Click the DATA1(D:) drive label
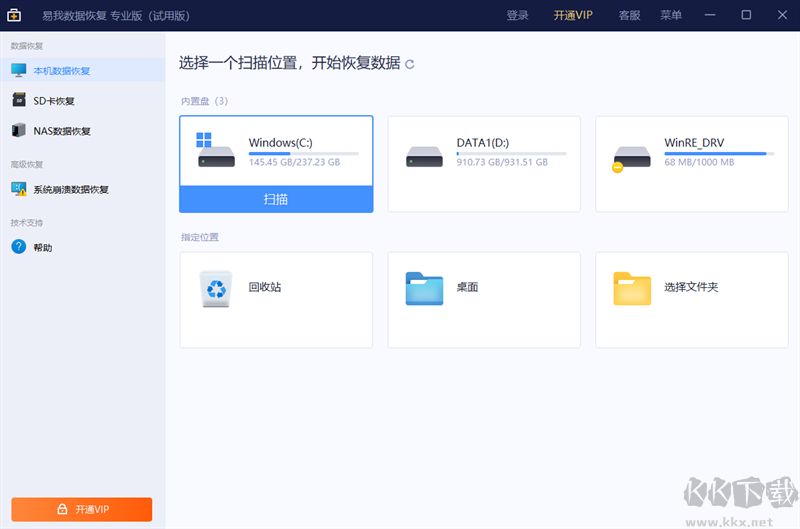 click(483, 143)
